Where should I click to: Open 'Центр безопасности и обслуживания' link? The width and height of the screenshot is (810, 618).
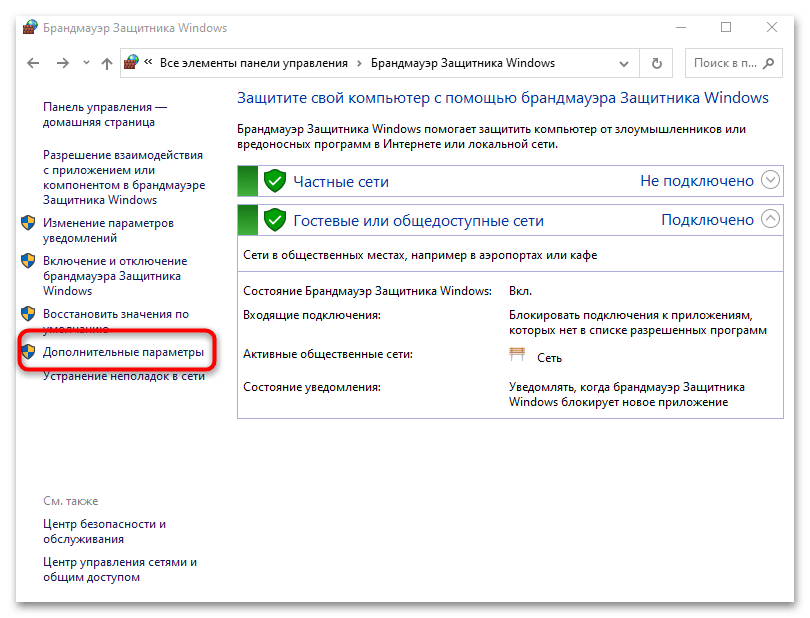tap(104, 532)
